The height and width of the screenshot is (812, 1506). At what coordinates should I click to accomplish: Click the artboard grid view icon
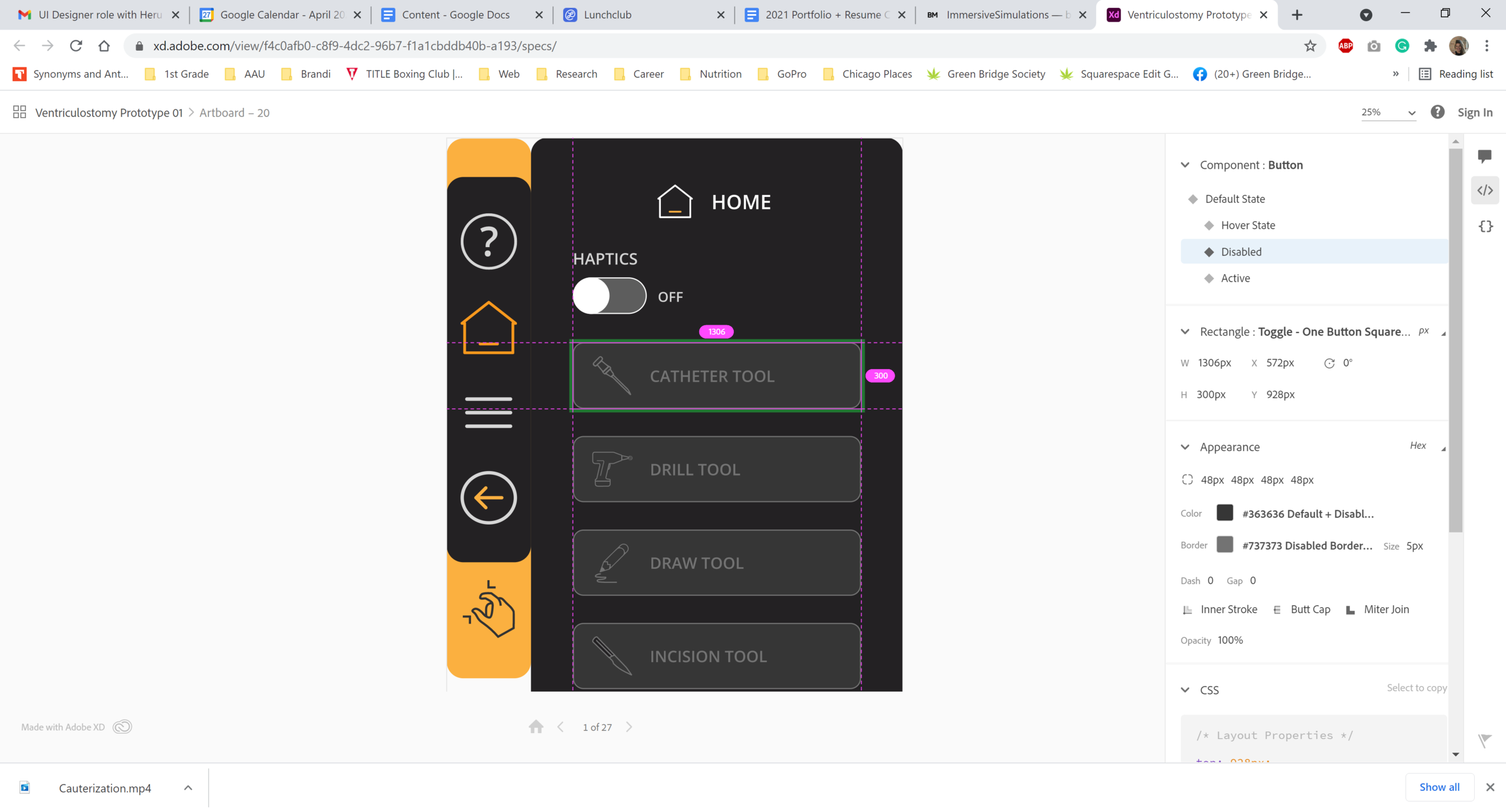(x=19, y=112)
